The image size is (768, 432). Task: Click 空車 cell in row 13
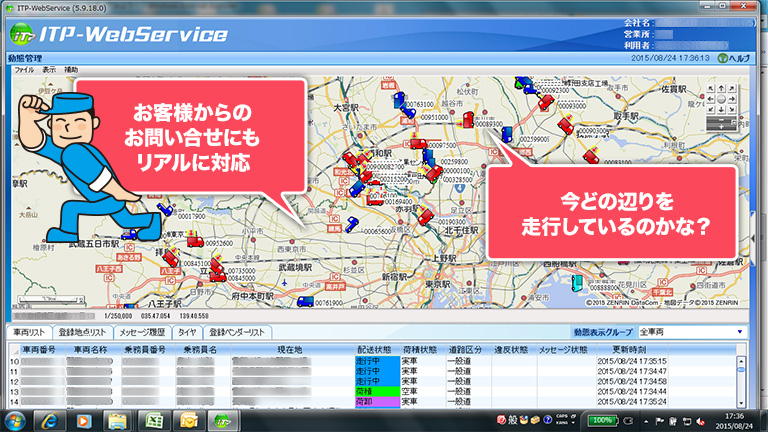409,391
